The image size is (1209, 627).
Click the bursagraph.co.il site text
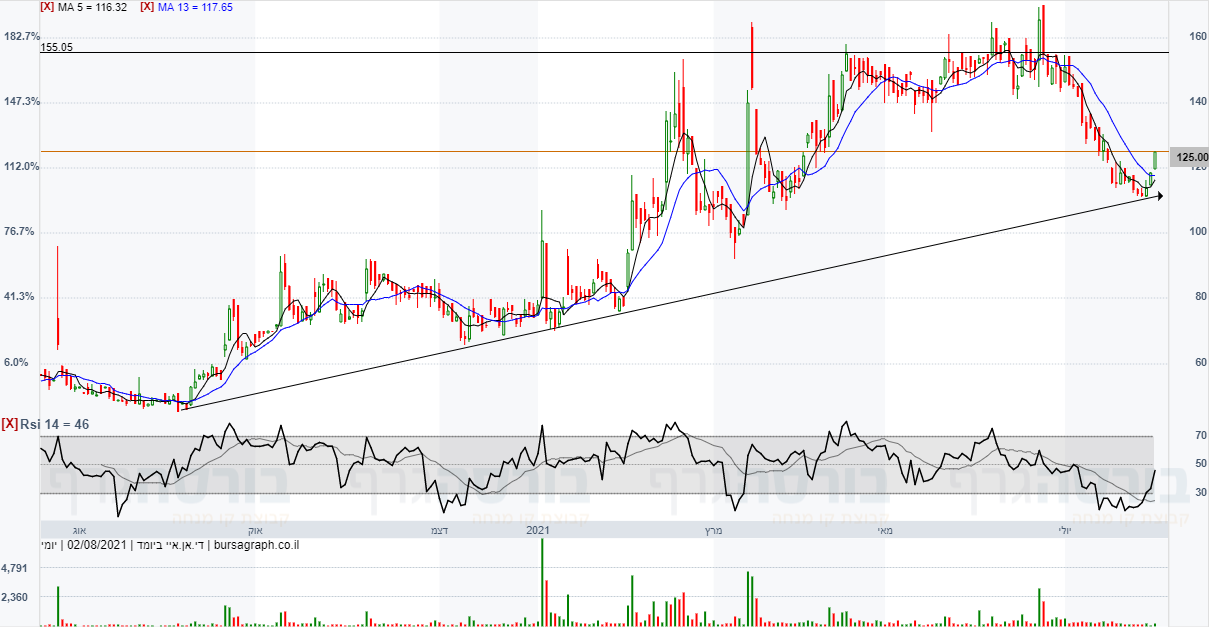pyautogui.click(x=258, y=545)
